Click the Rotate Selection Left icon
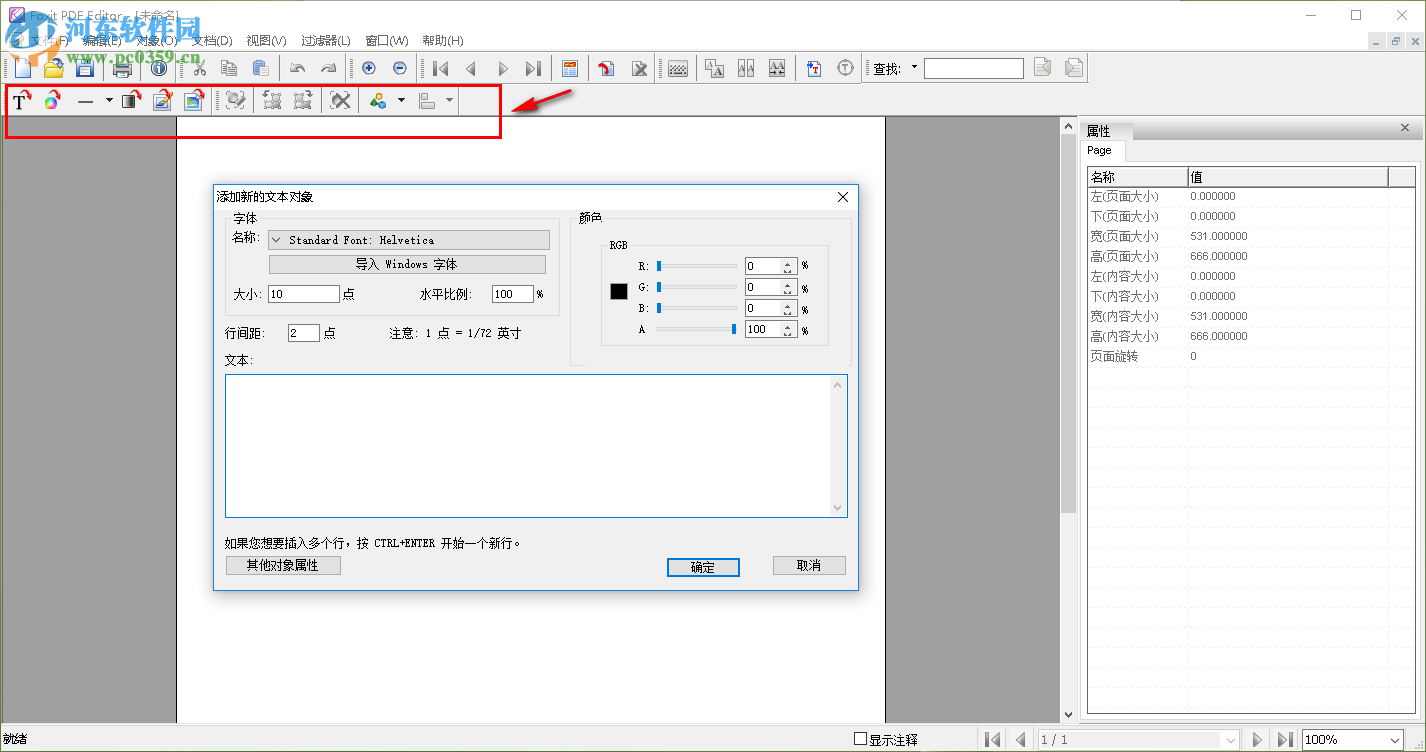This screenshot has width=1426, height=752. coord(271,99)
